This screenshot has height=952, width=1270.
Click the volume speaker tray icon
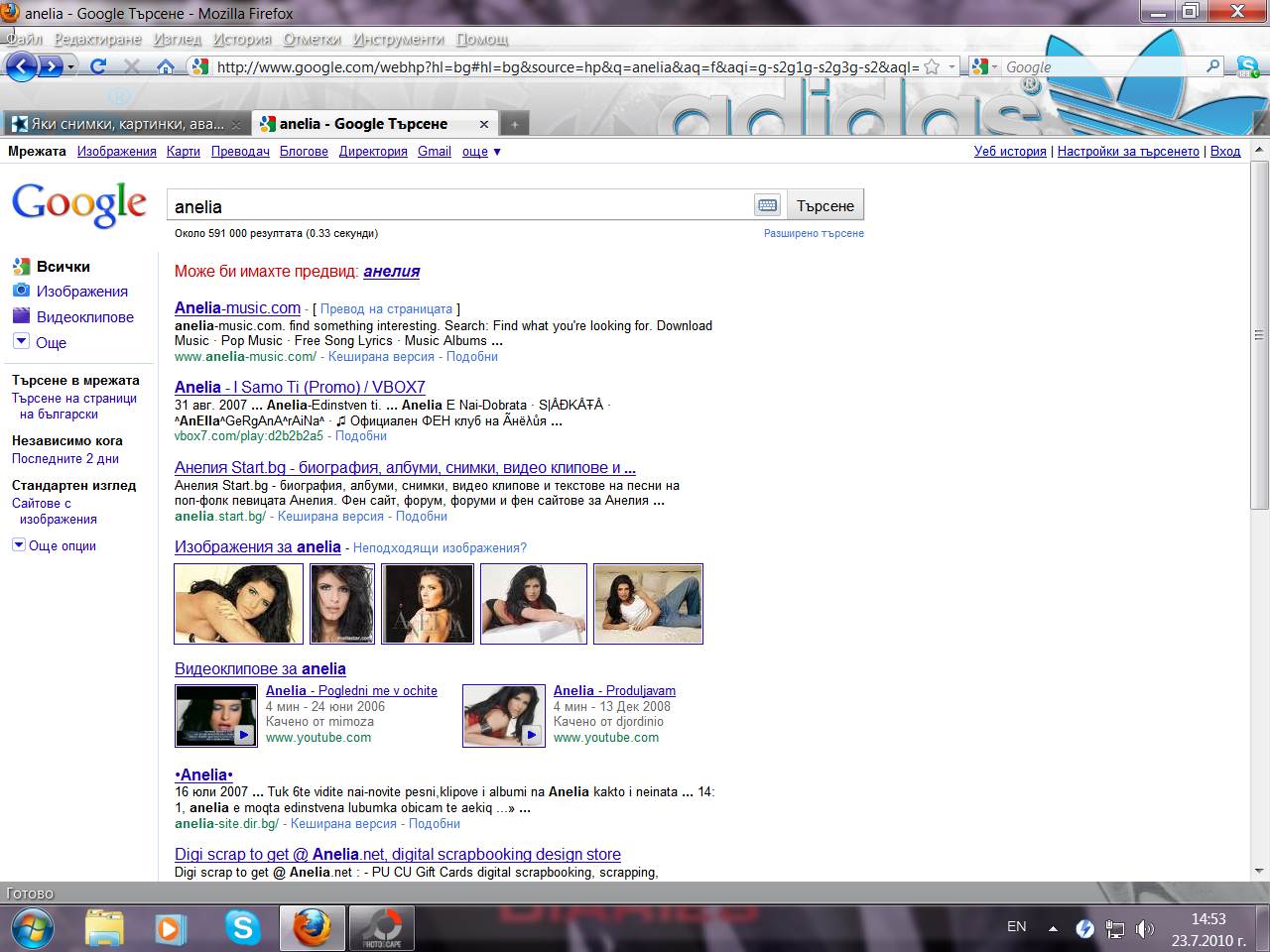1144,928
